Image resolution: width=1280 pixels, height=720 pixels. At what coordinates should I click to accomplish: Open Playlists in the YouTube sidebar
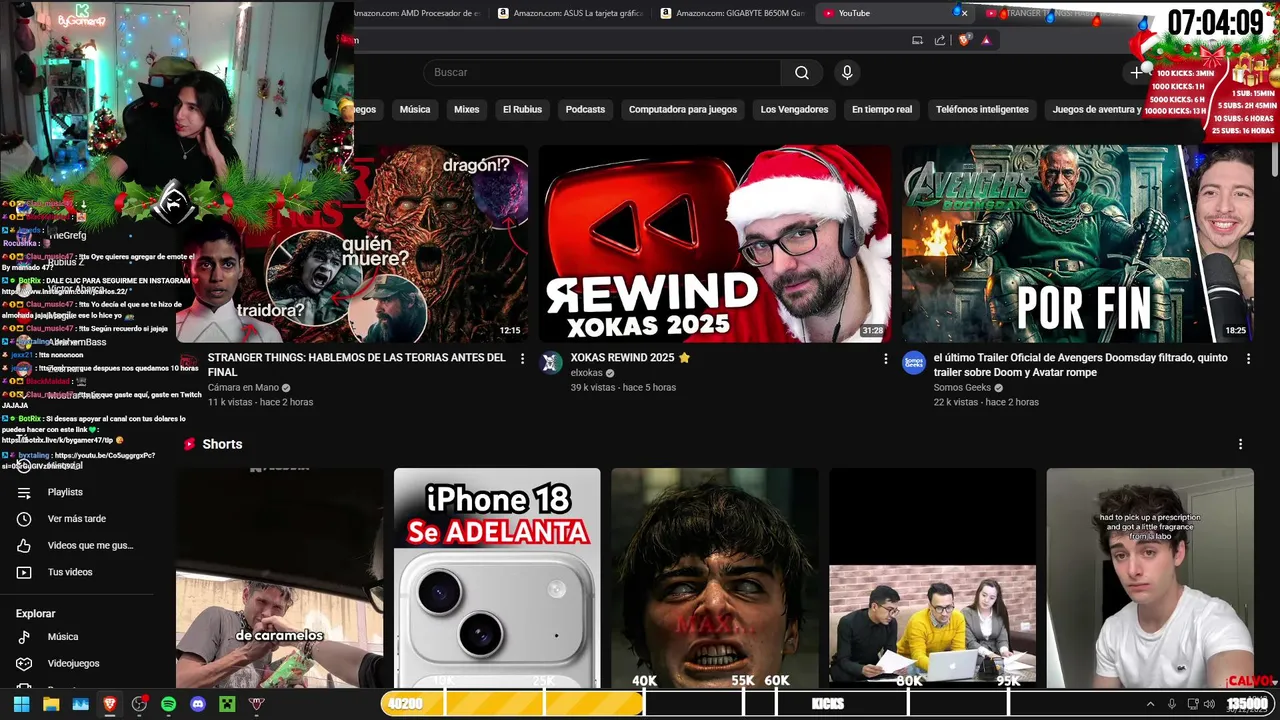pos(65,492)
